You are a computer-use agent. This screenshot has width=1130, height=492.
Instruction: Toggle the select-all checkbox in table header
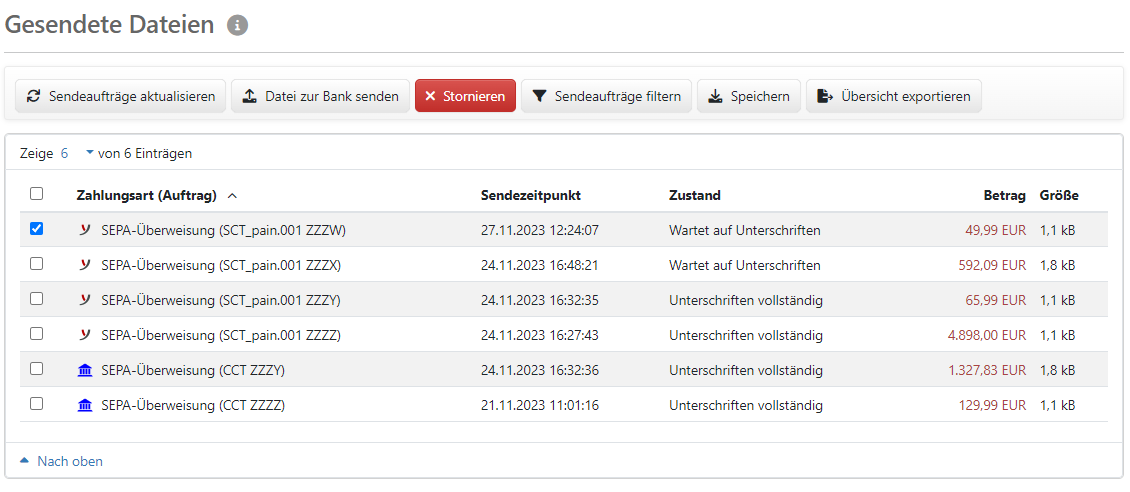(36, 194)
